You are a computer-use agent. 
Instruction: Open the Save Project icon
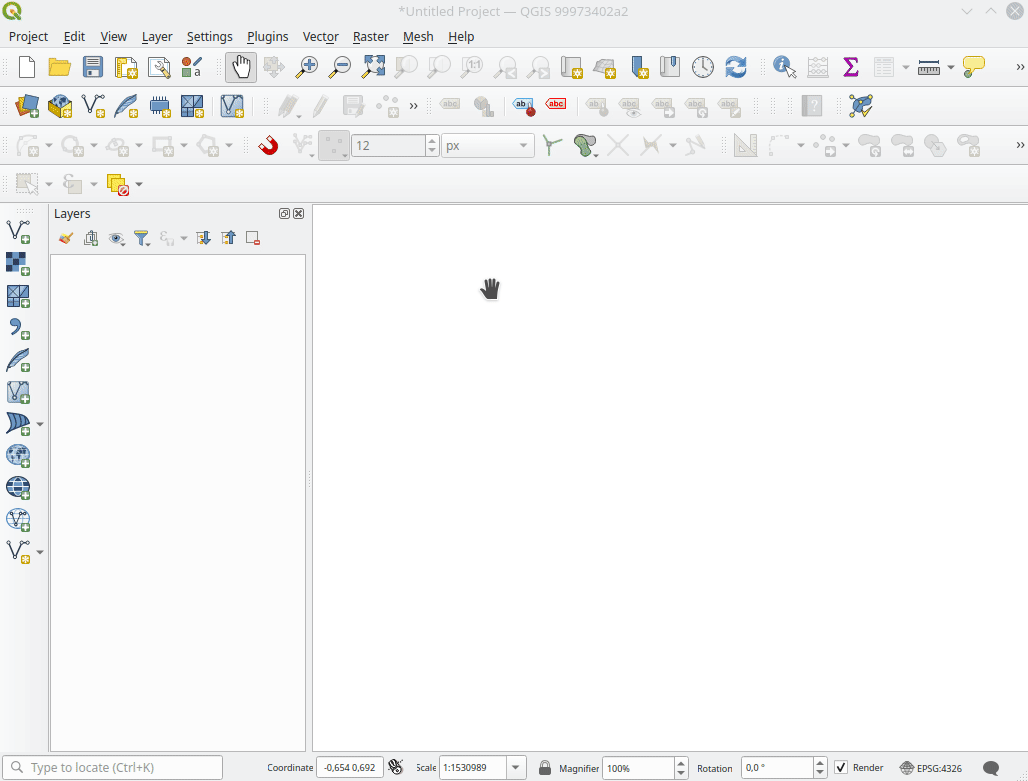[x=93, y=67]
